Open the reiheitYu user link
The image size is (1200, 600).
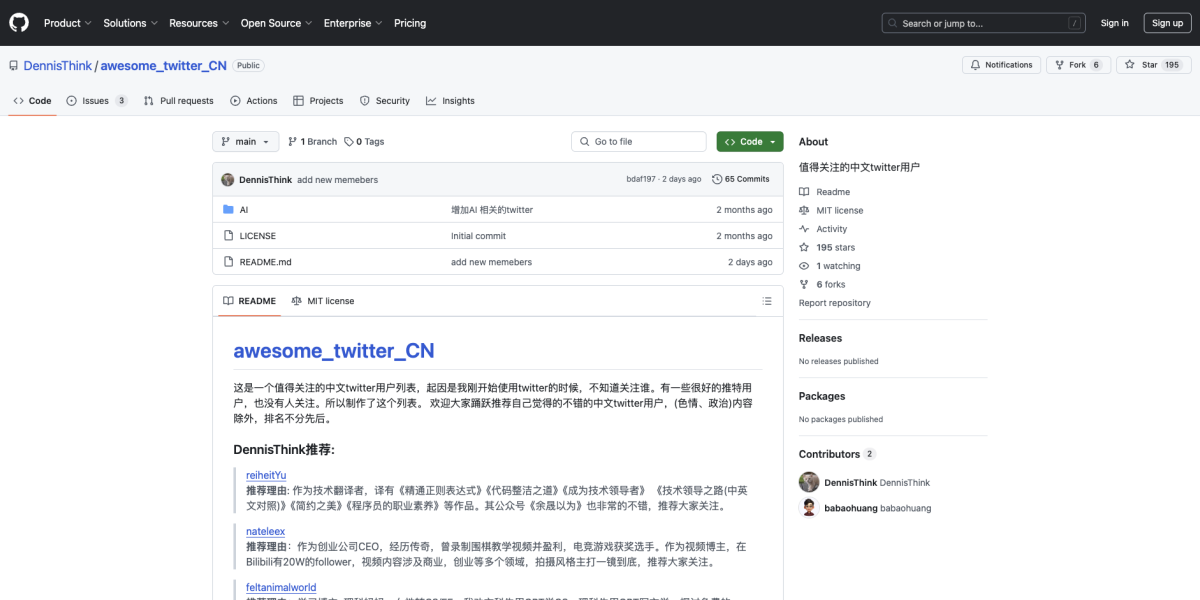(x=265, y=475)
